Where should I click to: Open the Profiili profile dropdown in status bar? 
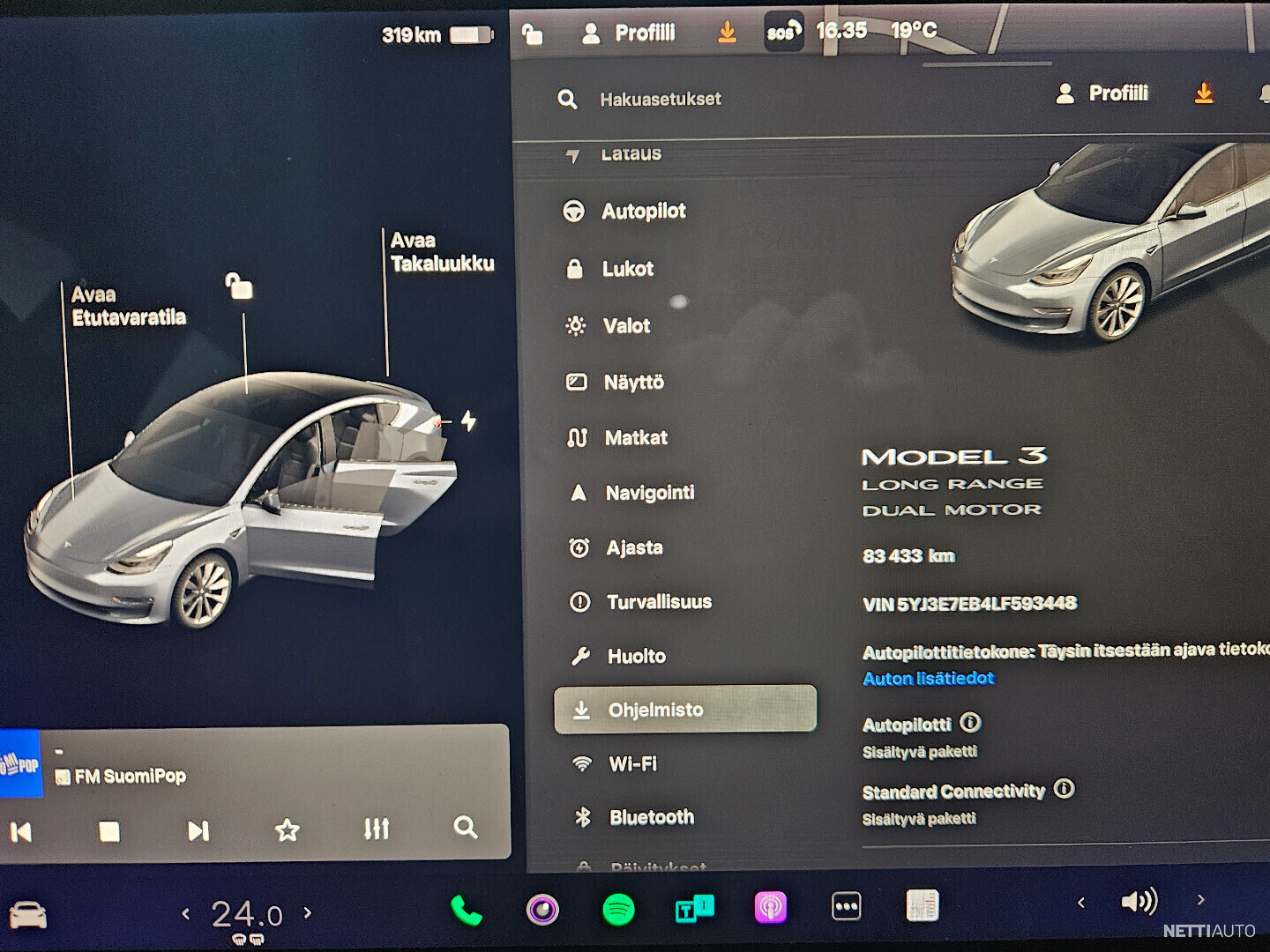629,33
